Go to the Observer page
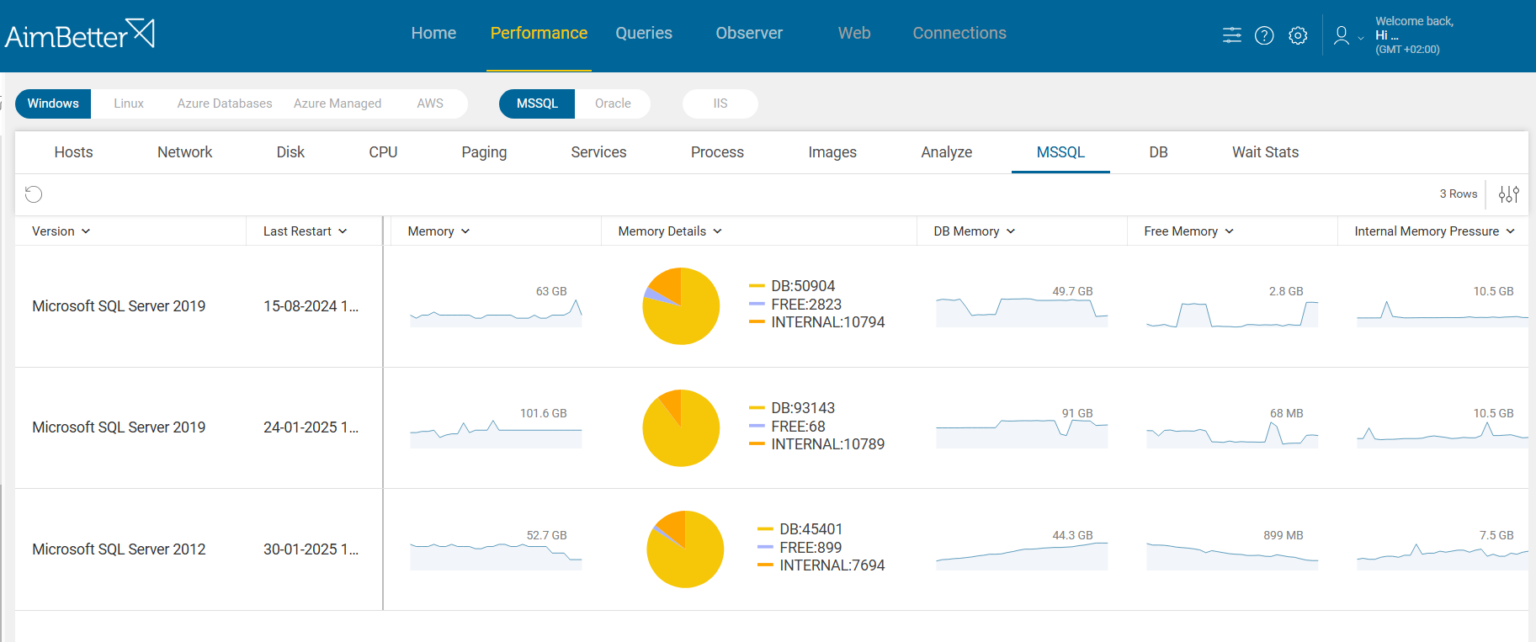Viewport: 1536px width, 642px height. click(749, 32)
